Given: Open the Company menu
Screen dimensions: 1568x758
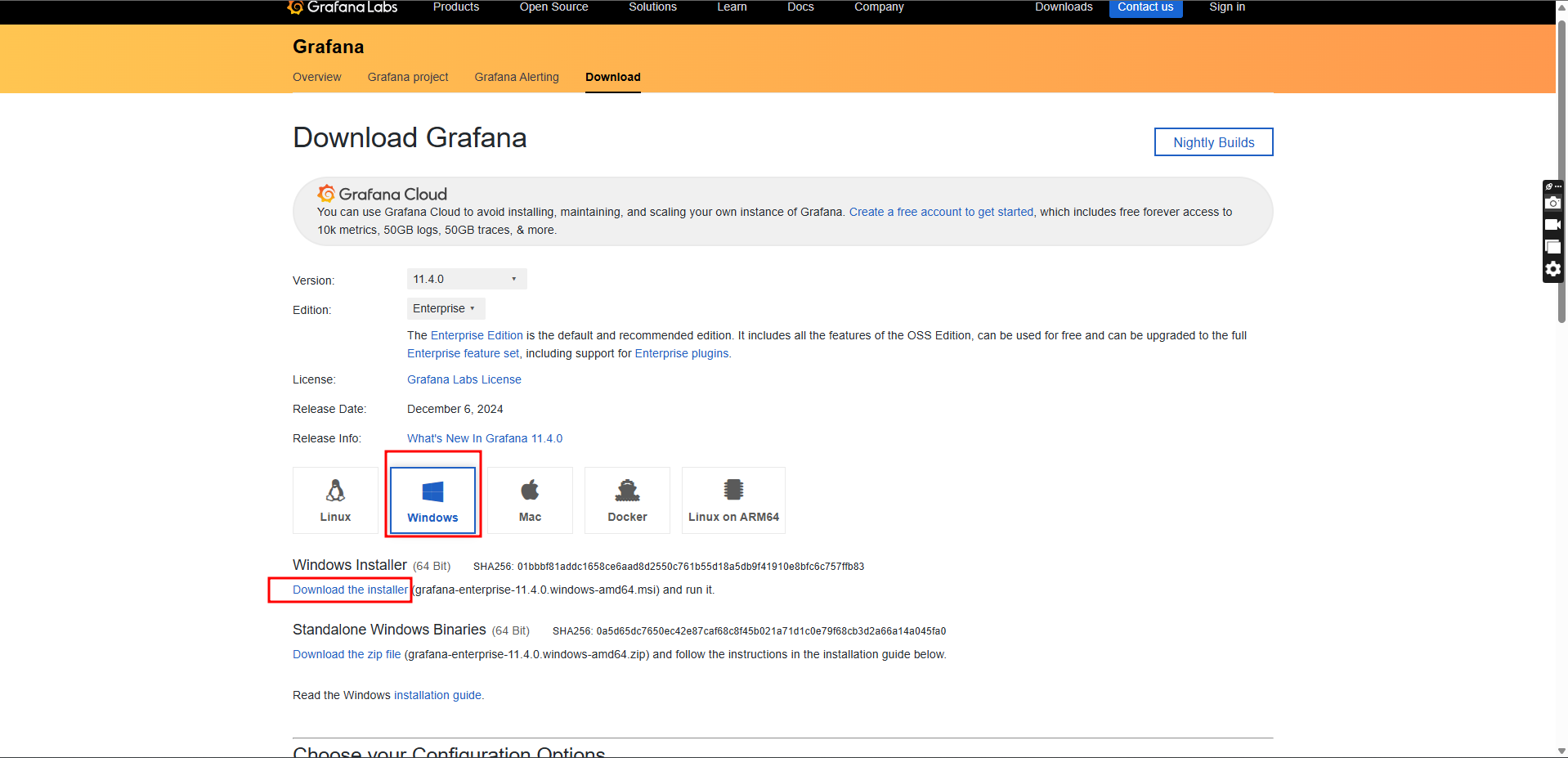Looking at the screenshot, I should [879, 7].
